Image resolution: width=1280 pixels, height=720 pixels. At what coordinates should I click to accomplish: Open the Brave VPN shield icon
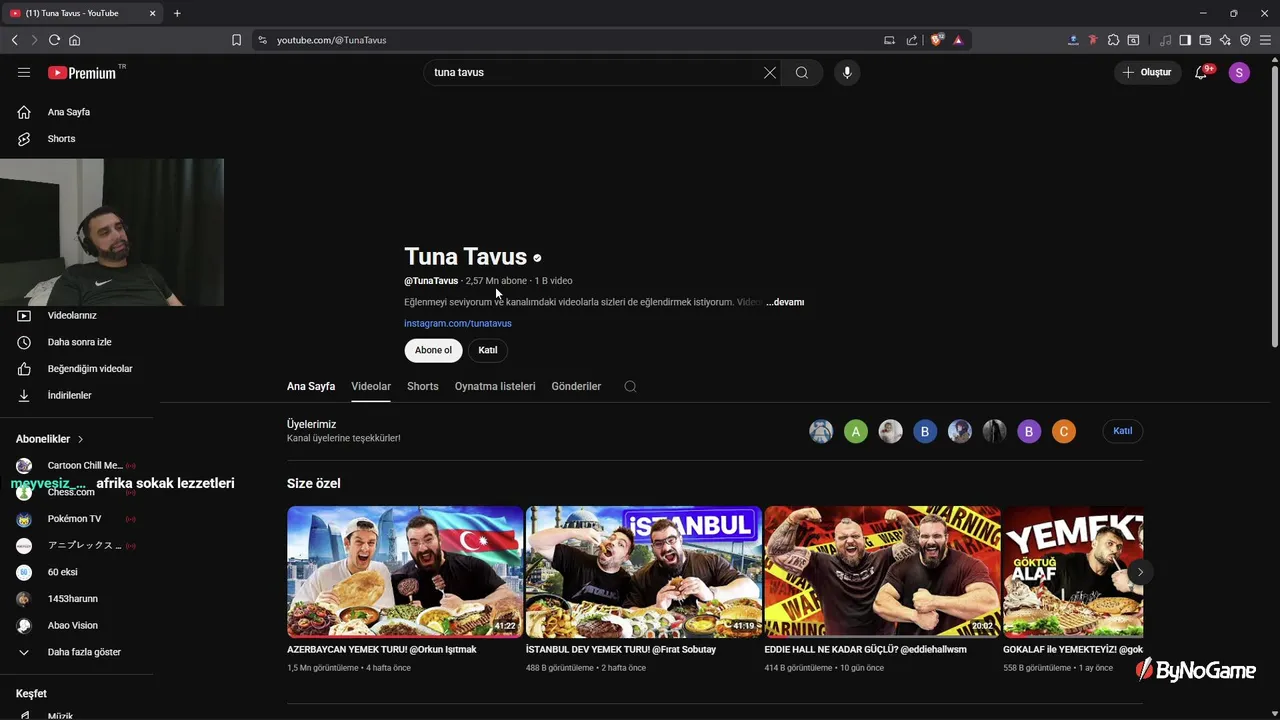pos(1245,40)
